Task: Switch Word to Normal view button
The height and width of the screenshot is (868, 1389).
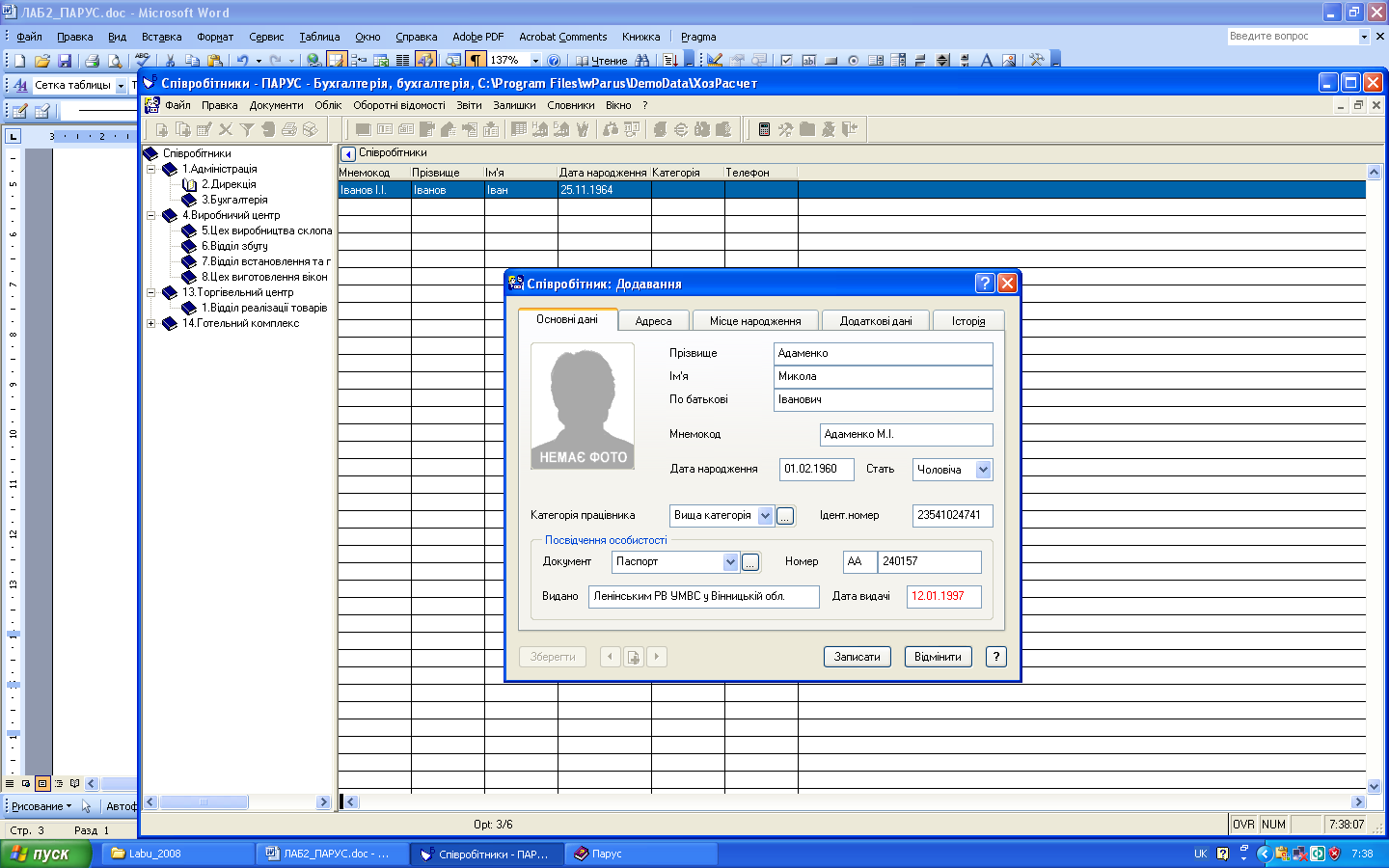Action: tap(10, 783)
